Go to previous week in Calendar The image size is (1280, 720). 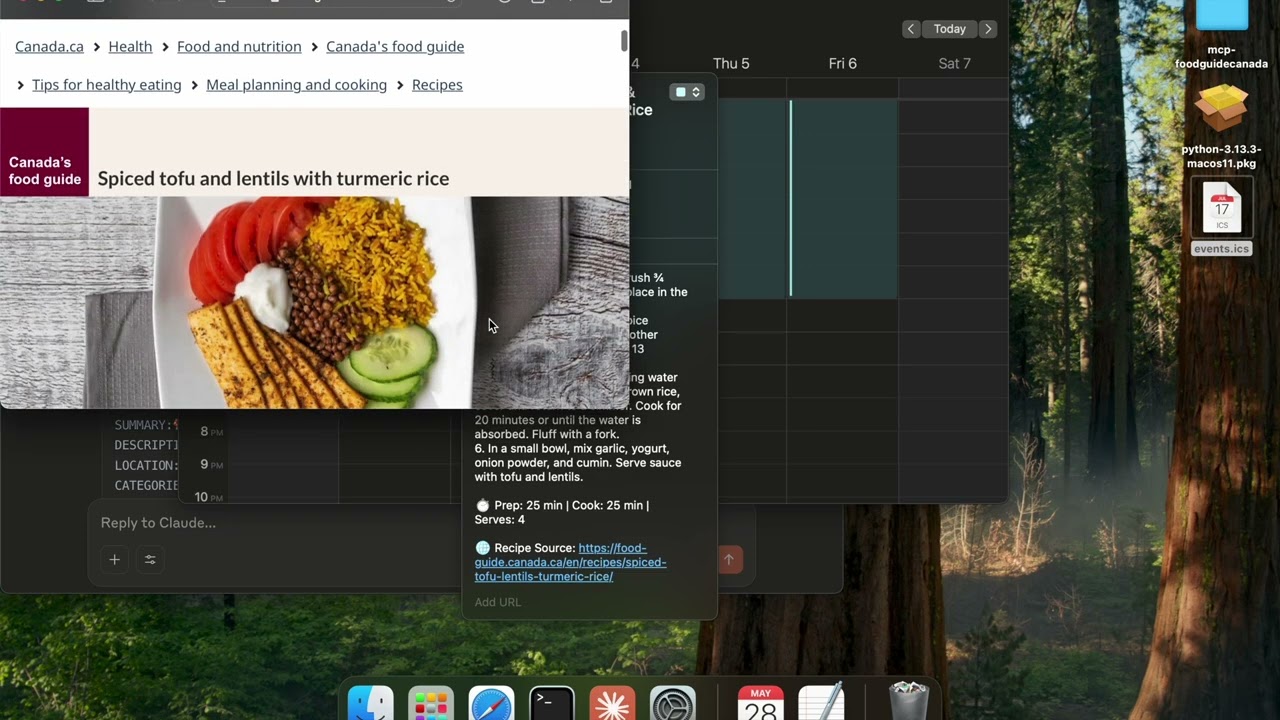[910, 29]
